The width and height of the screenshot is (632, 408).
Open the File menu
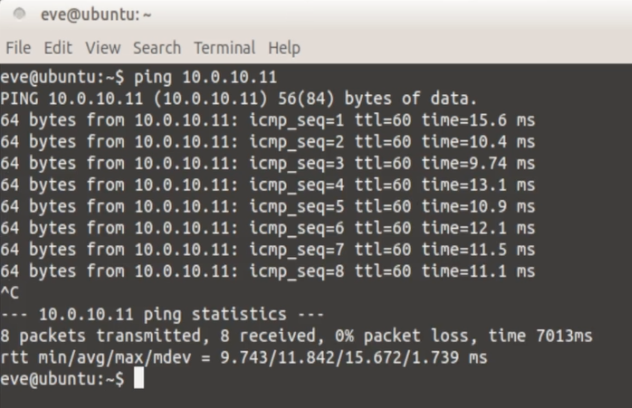[x=18, y=47]
